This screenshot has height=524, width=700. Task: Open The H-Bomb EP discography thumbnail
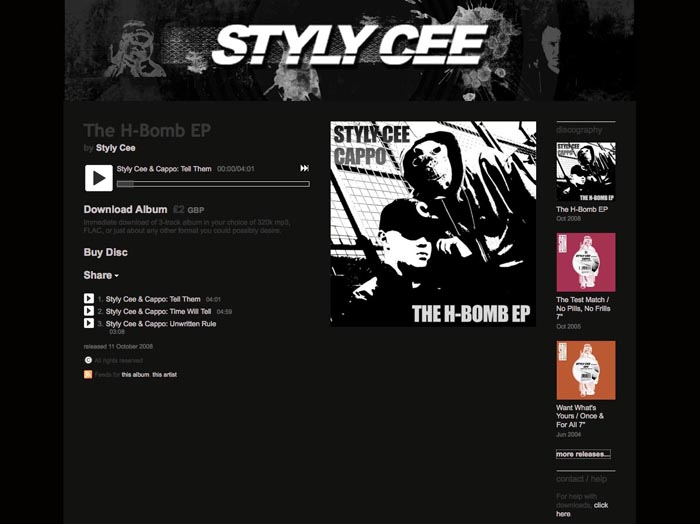click(586, 172)
